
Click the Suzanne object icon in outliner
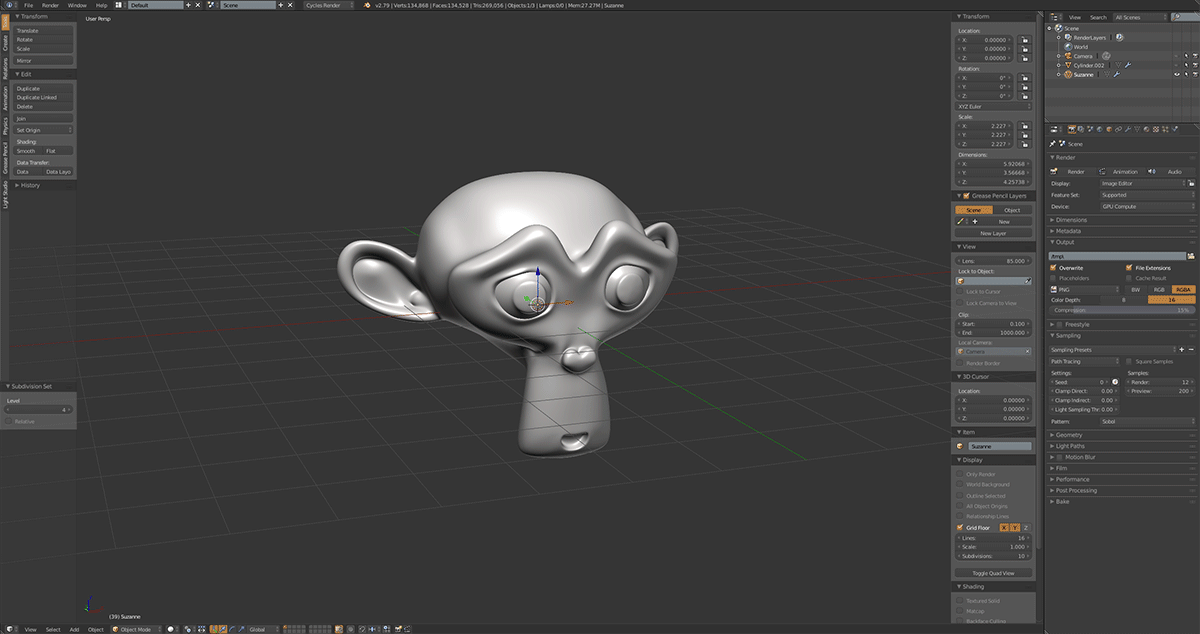pos(1068,74)
